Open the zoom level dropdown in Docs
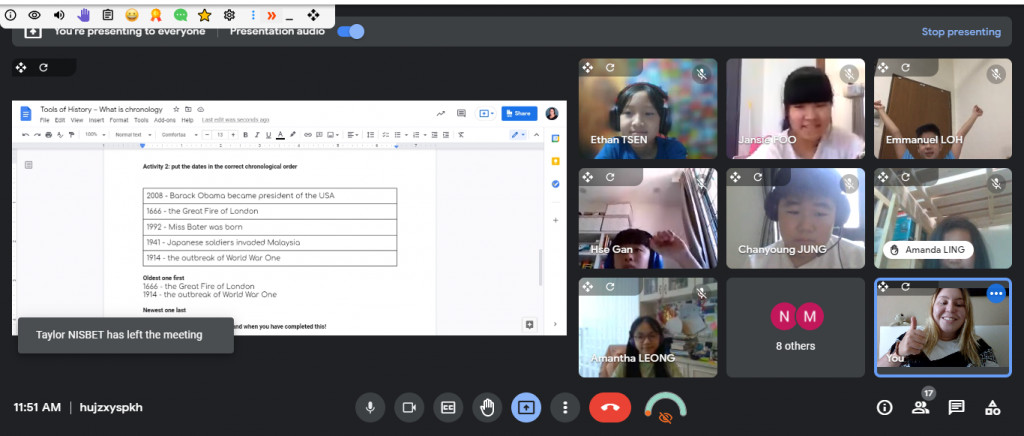This screenshot has width=1024, height=436. (x=94, y=134)
